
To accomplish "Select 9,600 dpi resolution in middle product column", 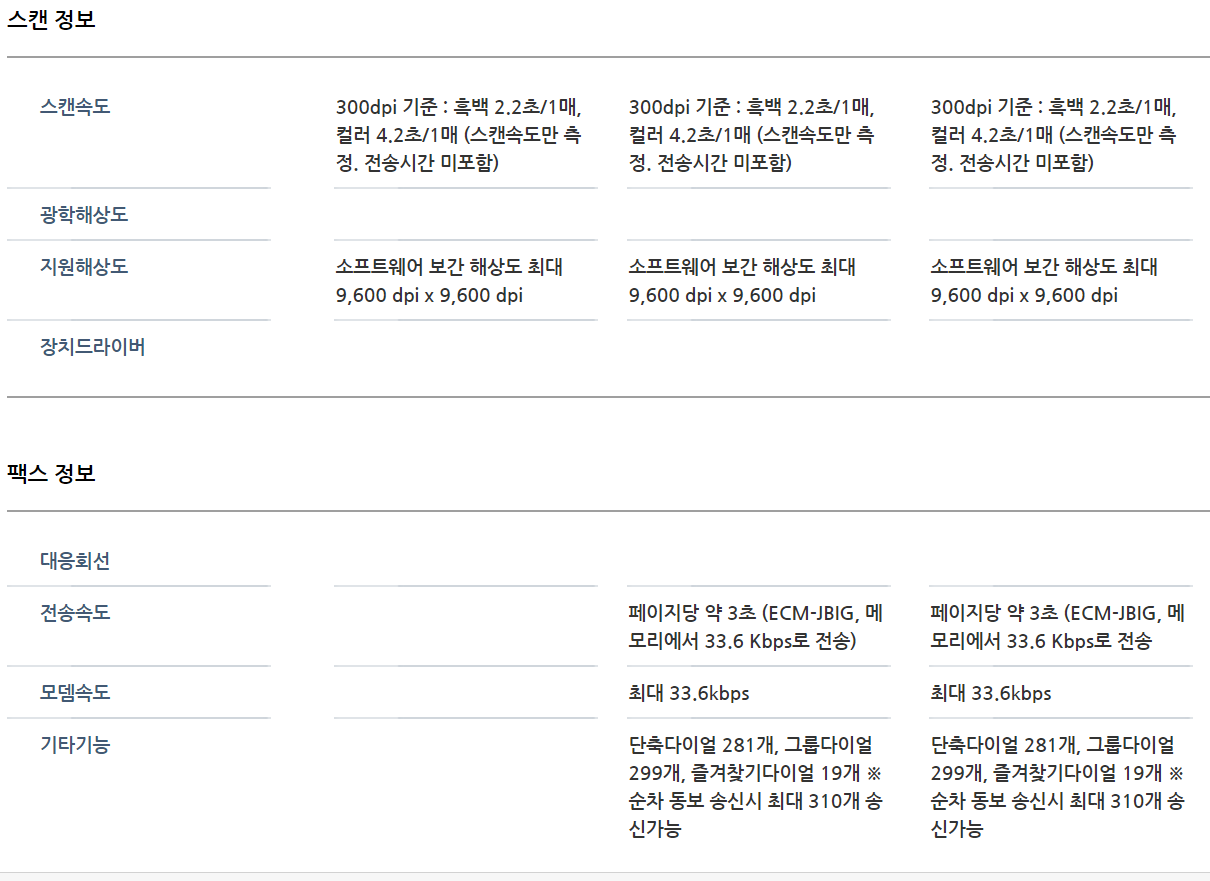I will [x=722, y=295].
